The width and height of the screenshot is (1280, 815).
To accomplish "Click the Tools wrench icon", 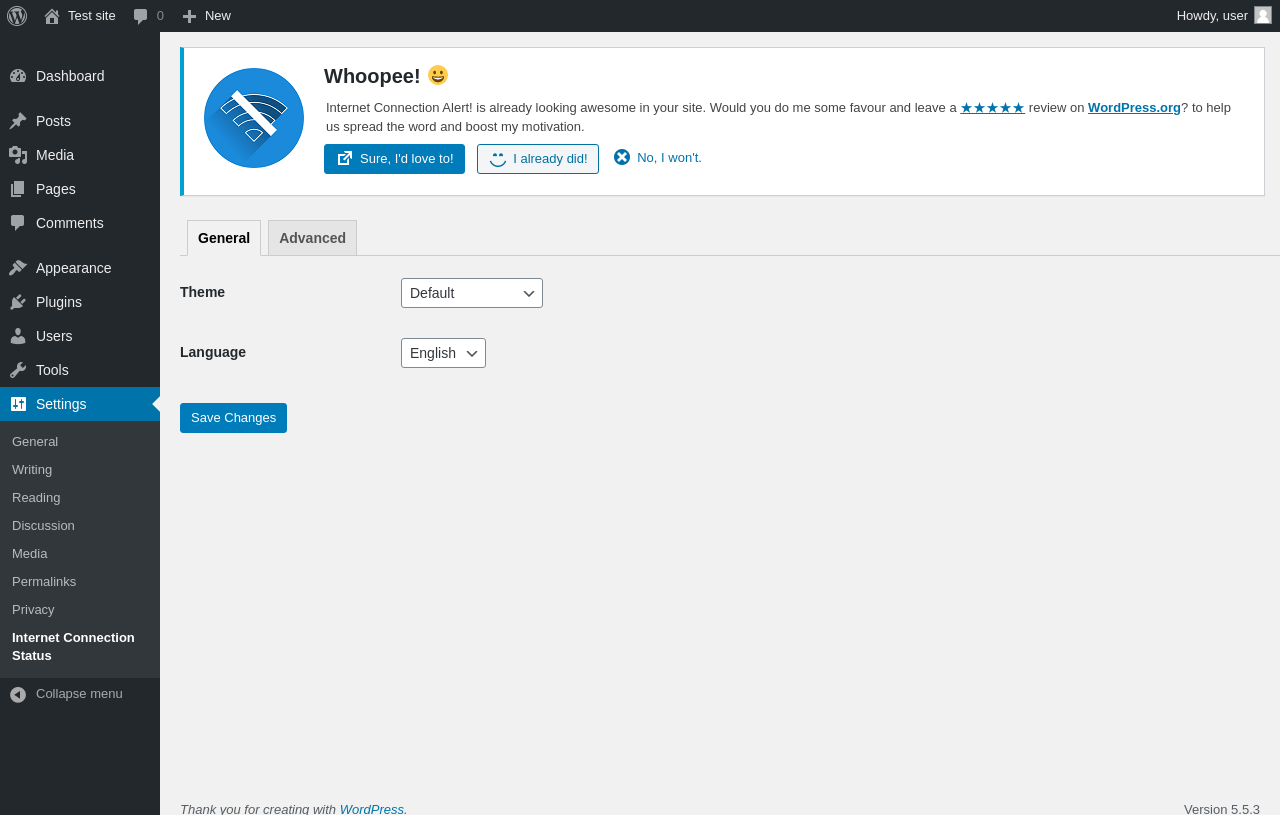I will [x=18, y=370].
